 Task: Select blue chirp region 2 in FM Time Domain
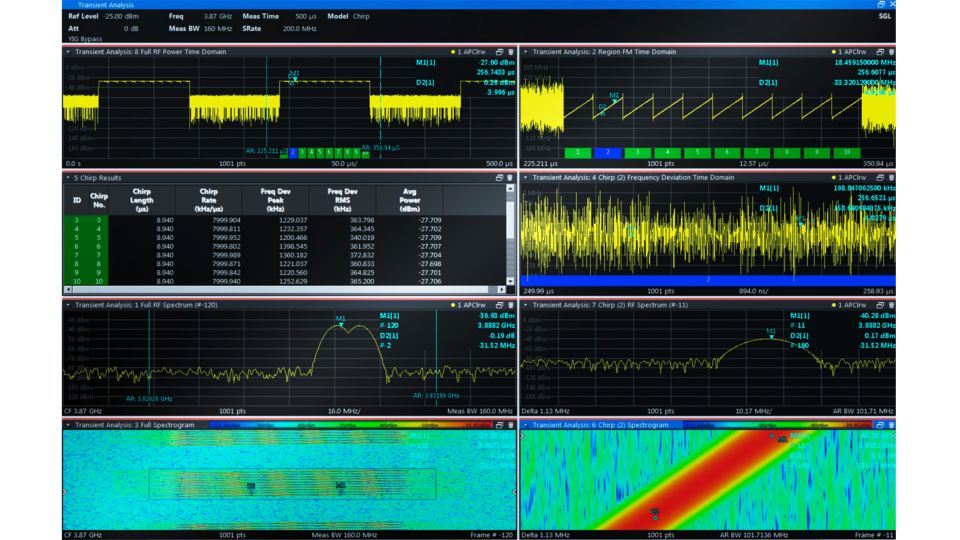point(607,152)
